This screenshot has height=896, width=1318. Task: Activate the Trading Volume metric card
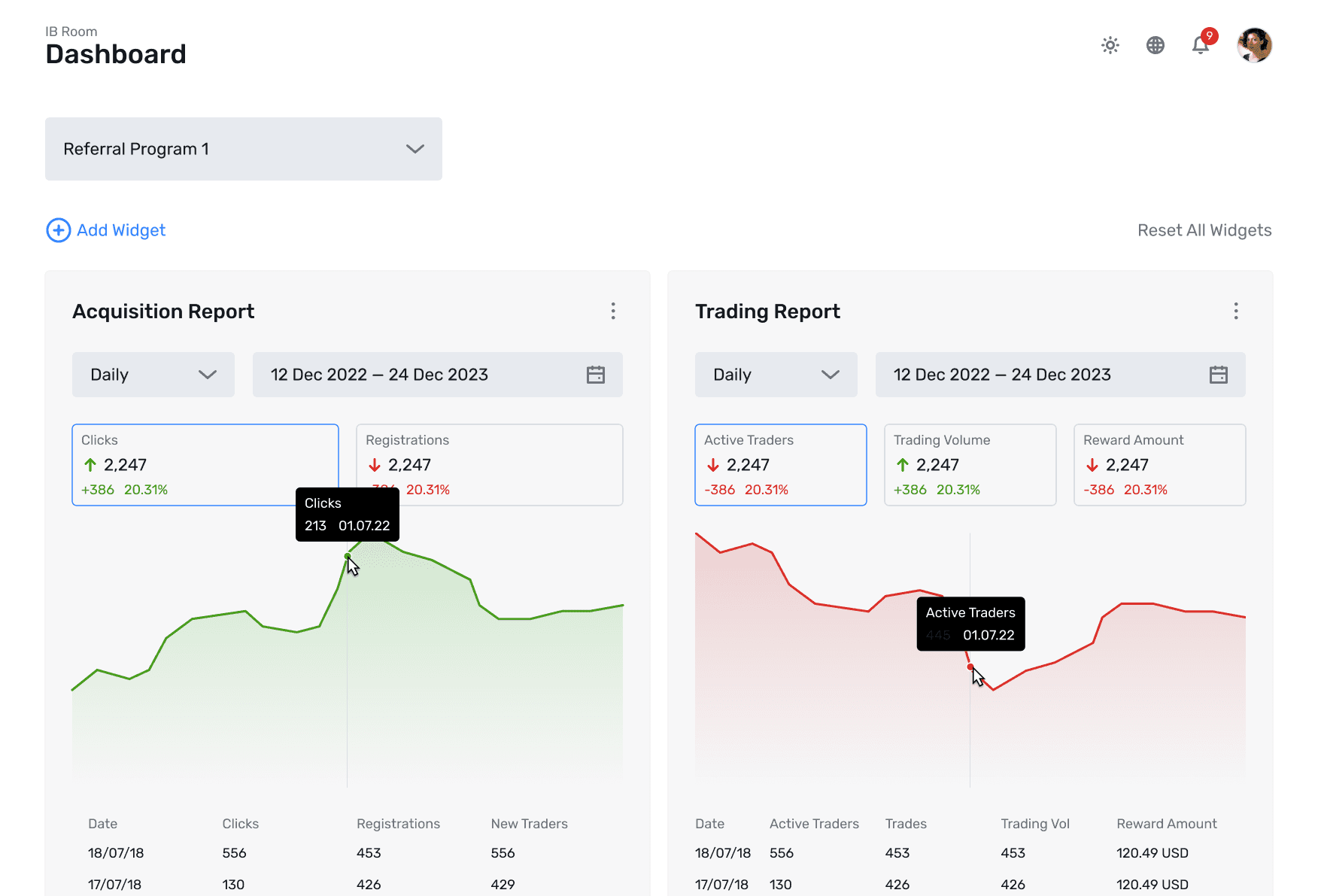[970, 464]
